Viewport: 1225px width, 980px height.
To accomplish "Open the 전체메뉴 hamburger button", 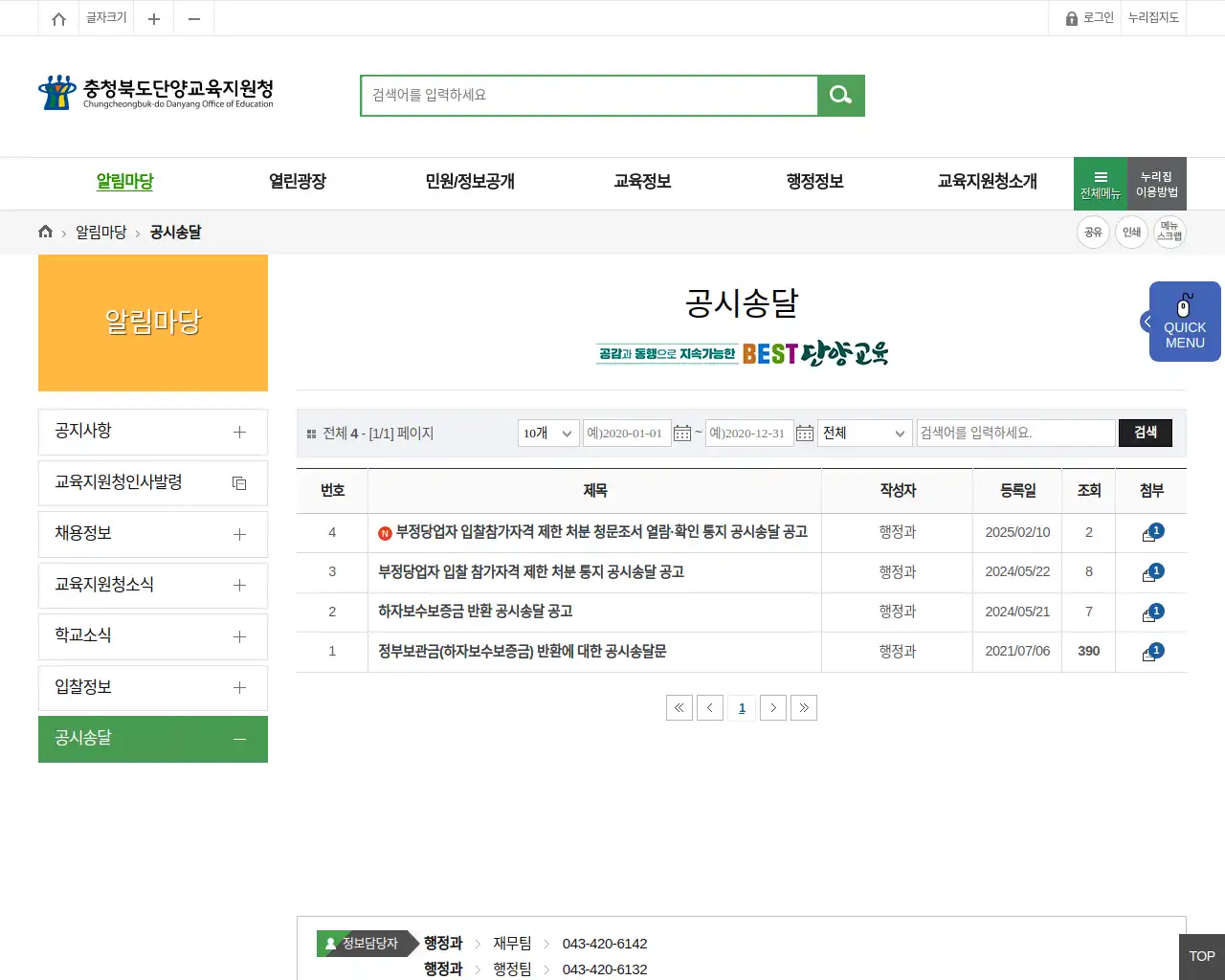I will (1101, 184).
